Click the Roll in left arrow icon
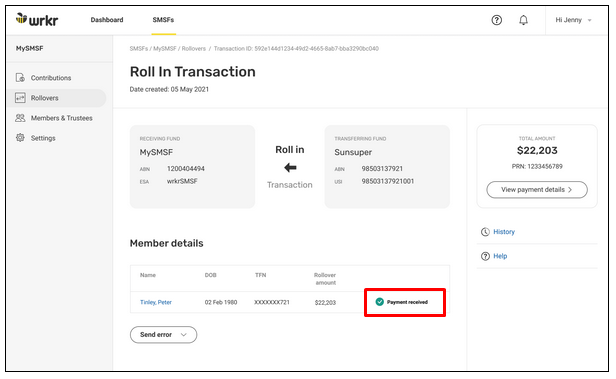 (290, 168)
